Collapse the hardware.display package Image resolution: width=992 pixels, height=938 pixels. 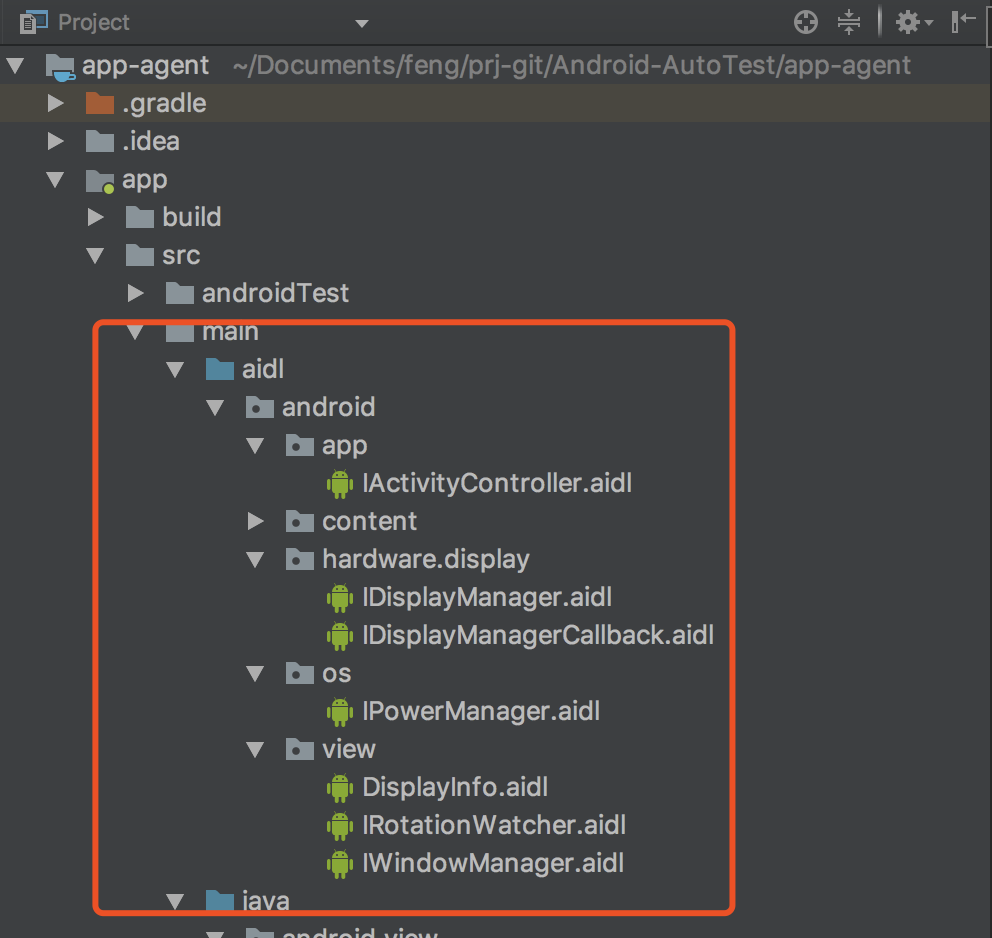tap(255, 559)
